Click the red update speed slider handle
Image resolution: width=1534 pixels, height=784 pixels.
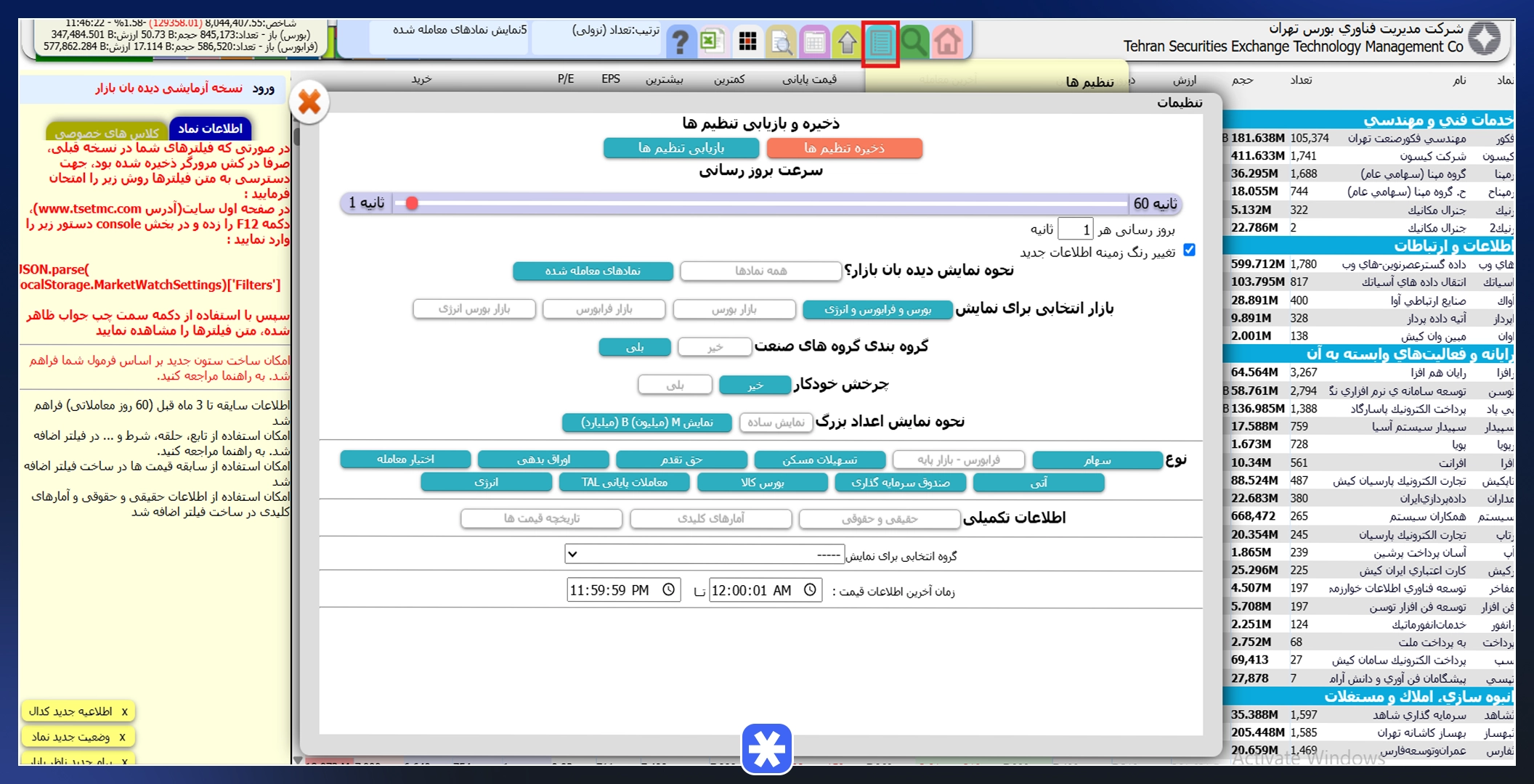tap(412, 203)
